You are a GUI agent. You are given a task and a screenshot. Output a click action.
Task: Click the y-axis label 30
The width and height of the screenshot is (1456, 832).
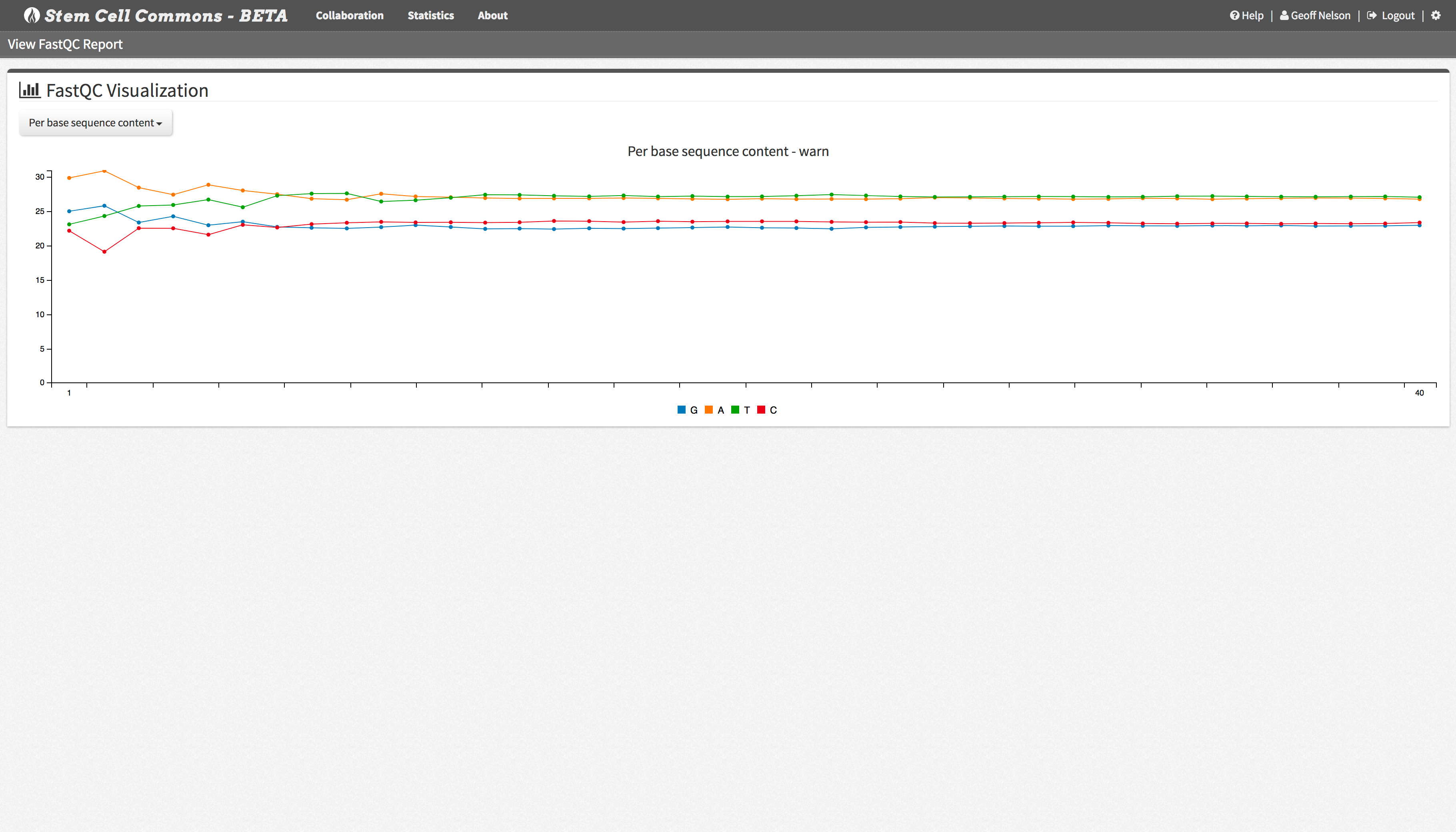[40, 176]
